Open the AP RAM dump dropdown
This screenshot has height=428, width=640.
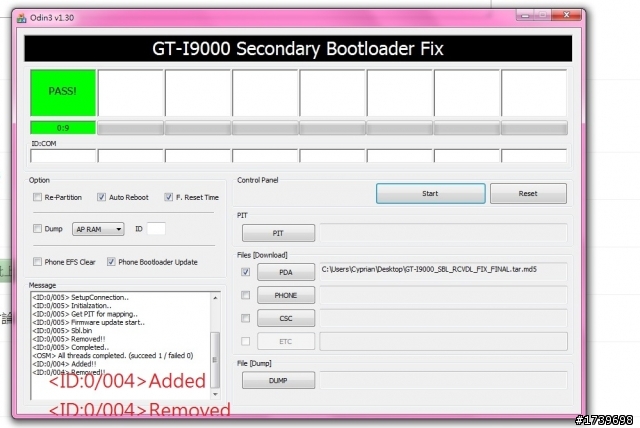tap(98, 229)
